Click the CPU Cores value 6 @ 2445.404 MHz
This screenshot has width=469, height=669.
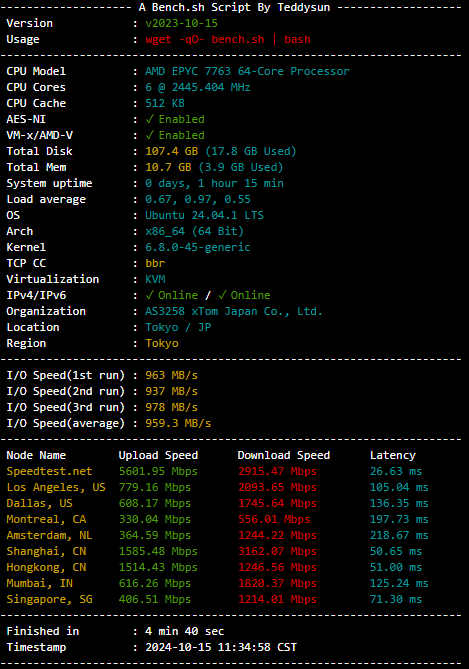click(198, 87)
